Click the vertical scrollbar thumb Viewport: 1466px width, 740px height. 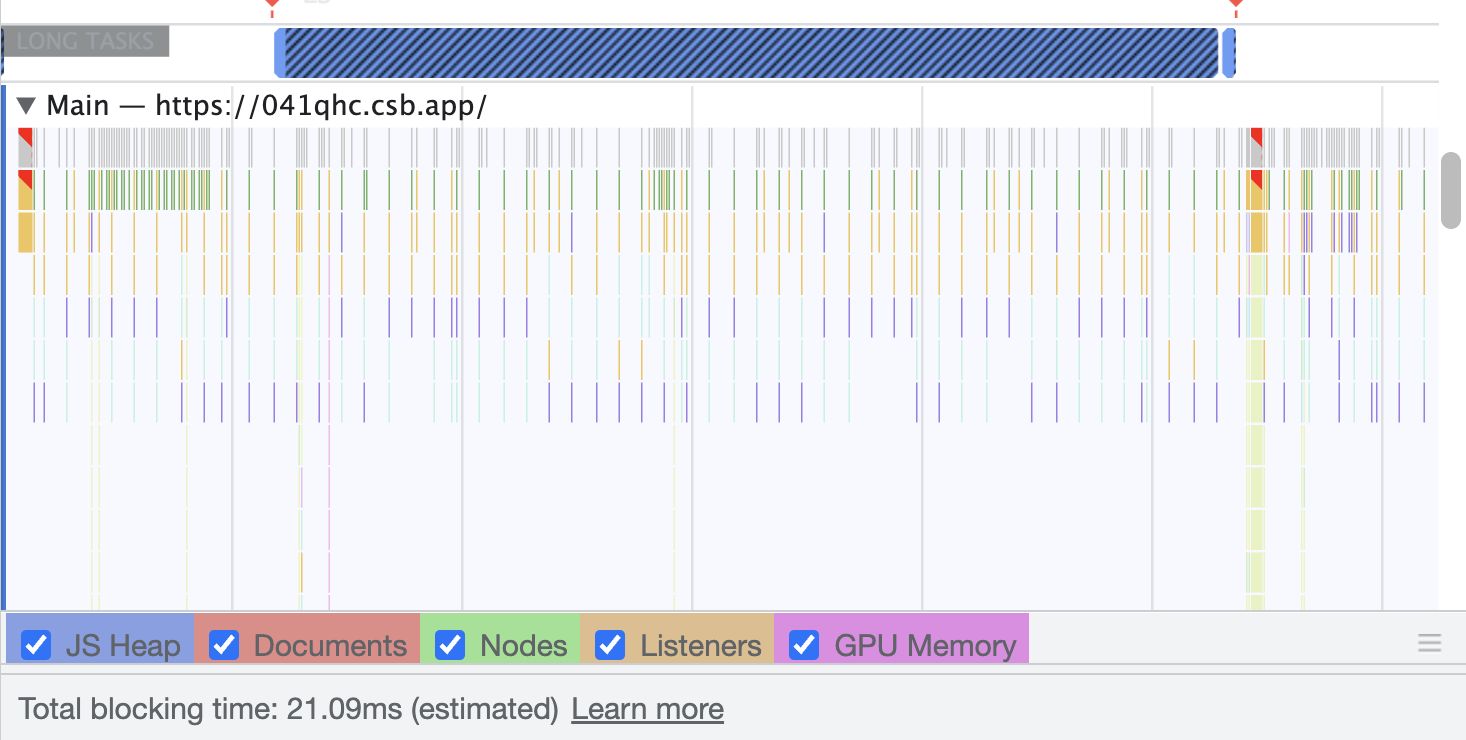point(1451,190)
